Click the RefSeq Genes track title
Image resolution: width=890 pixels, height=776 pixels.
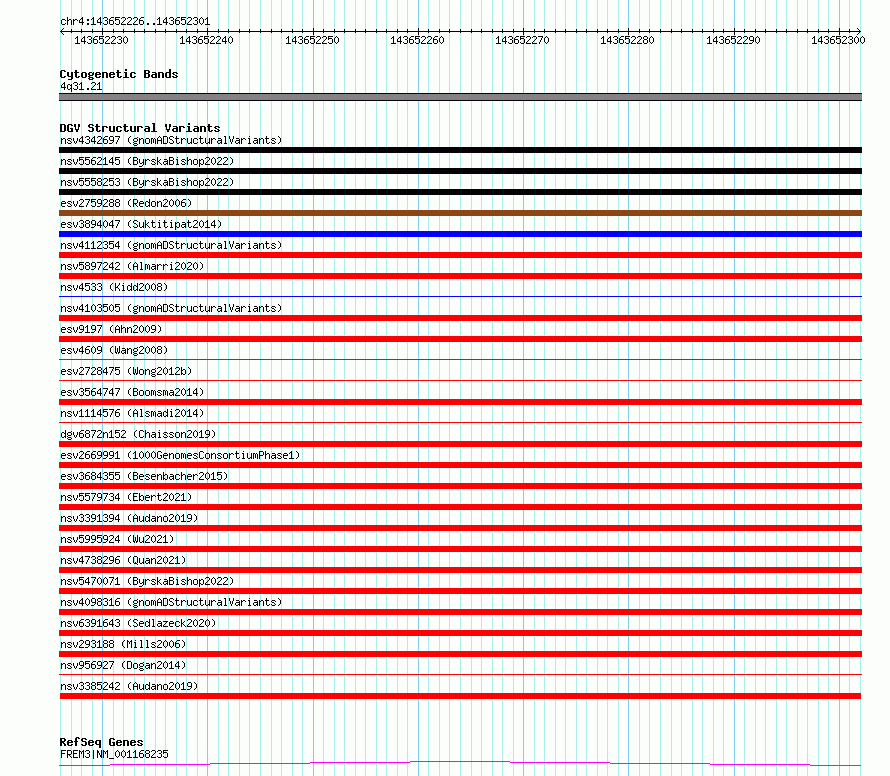[x=101, y=742]
